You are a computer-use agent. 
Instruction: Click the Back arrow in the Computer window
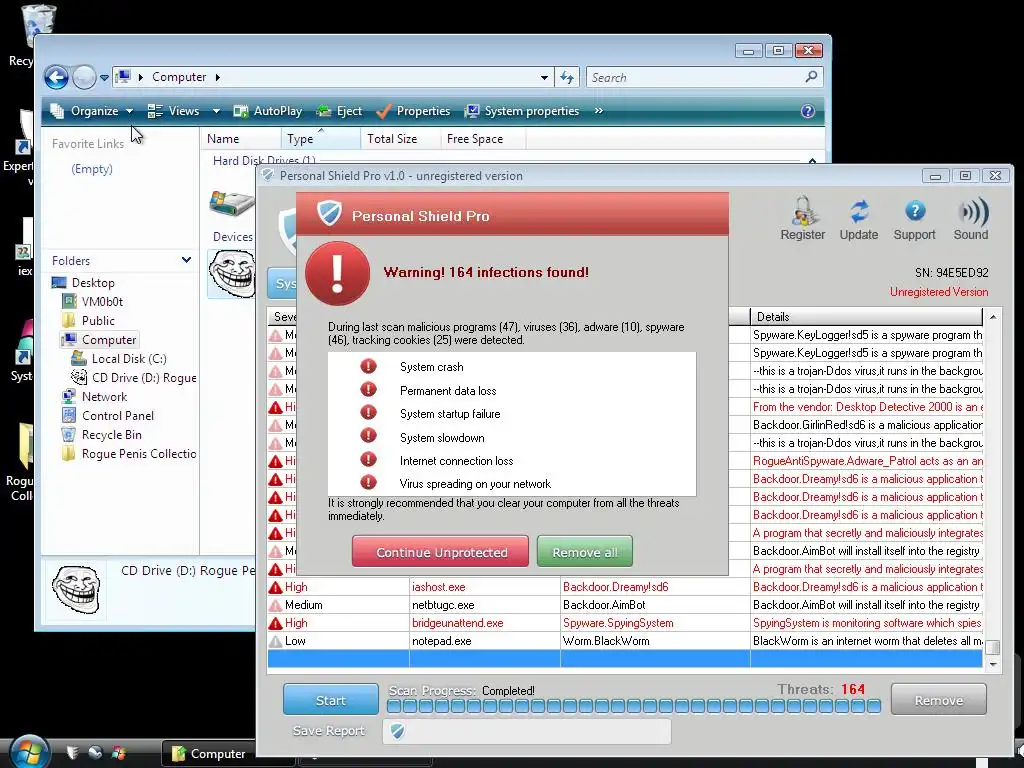56,78
